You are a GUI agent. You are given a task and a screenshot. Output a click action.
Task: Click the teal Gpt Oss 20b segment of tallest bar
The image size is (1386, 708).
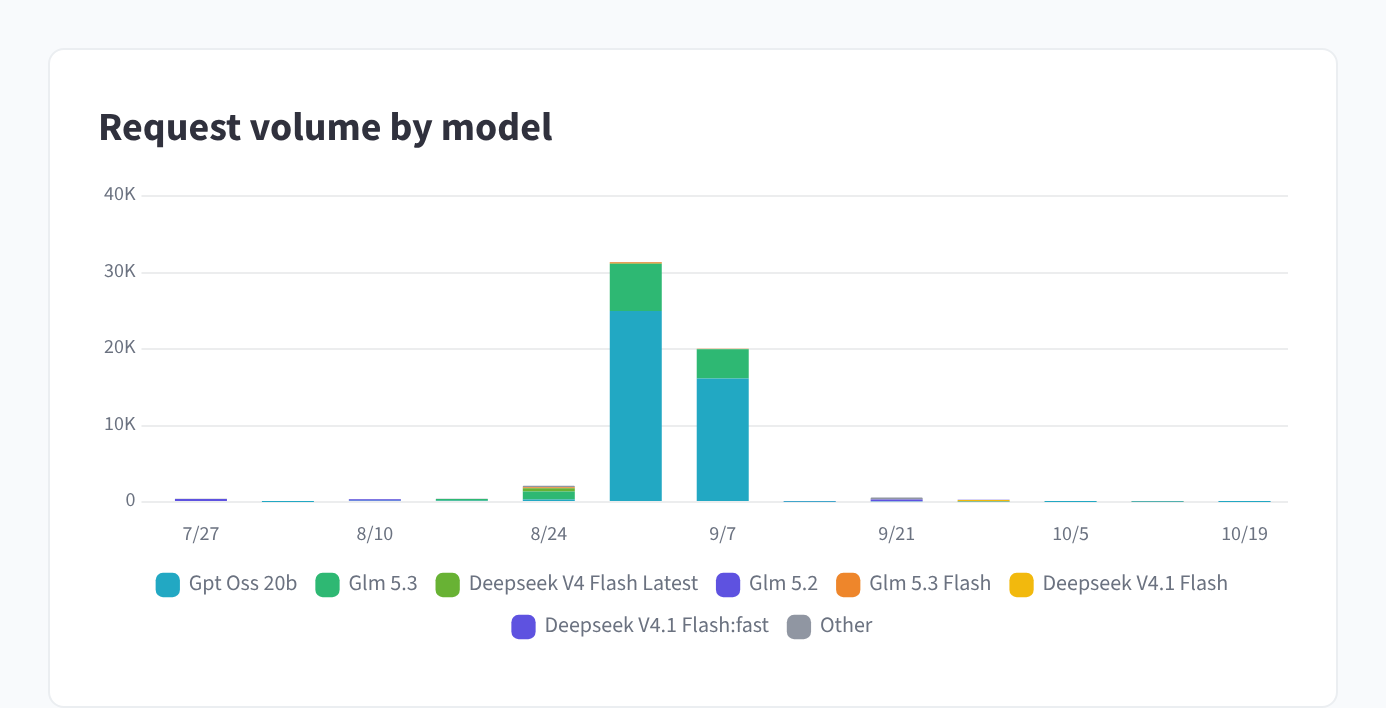[636, 406]
